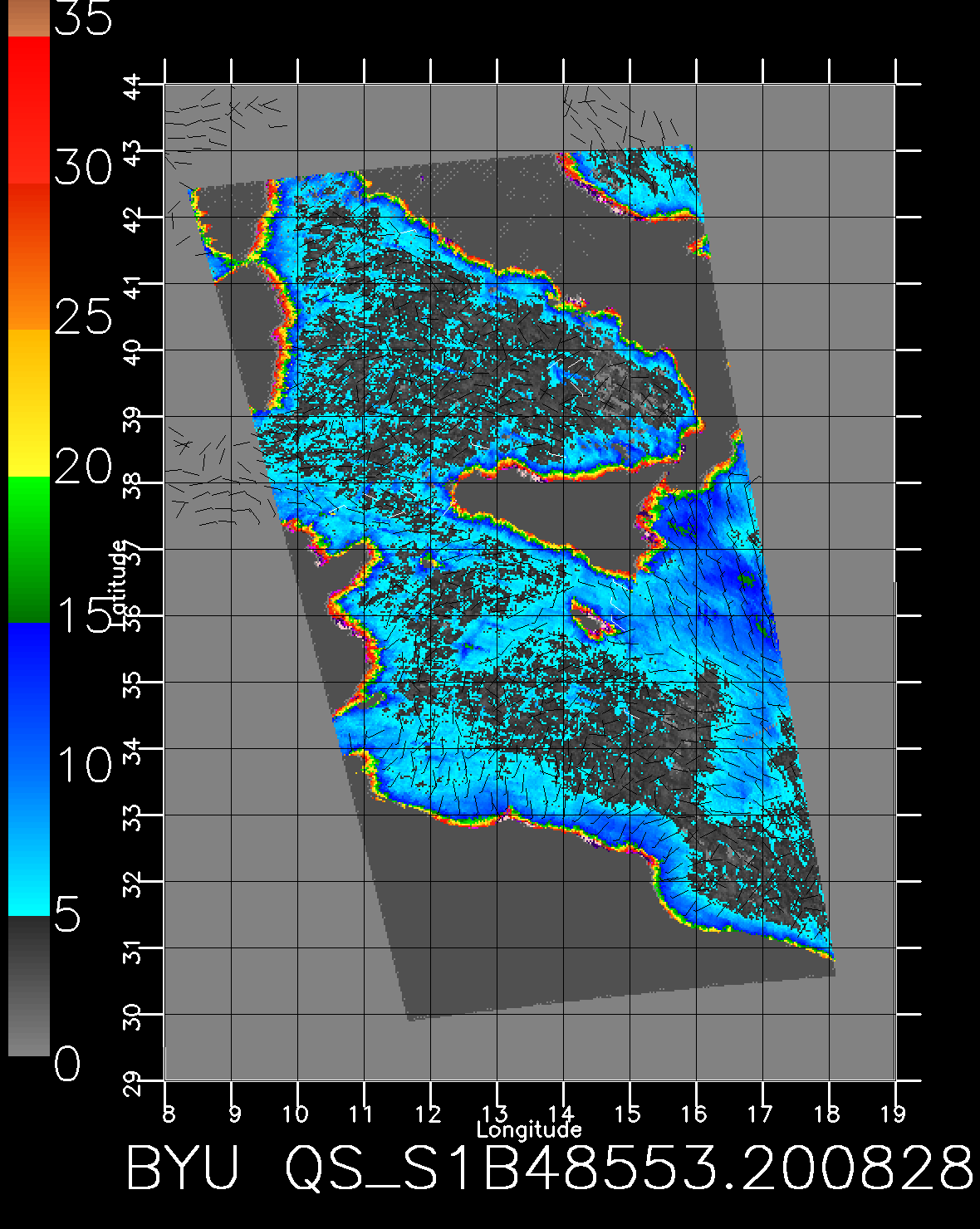This screenshot has height=1229, width=980.
Task: Click the 'BYU QS_S1B48553.200828' title text
Action: pos(548,1168)
